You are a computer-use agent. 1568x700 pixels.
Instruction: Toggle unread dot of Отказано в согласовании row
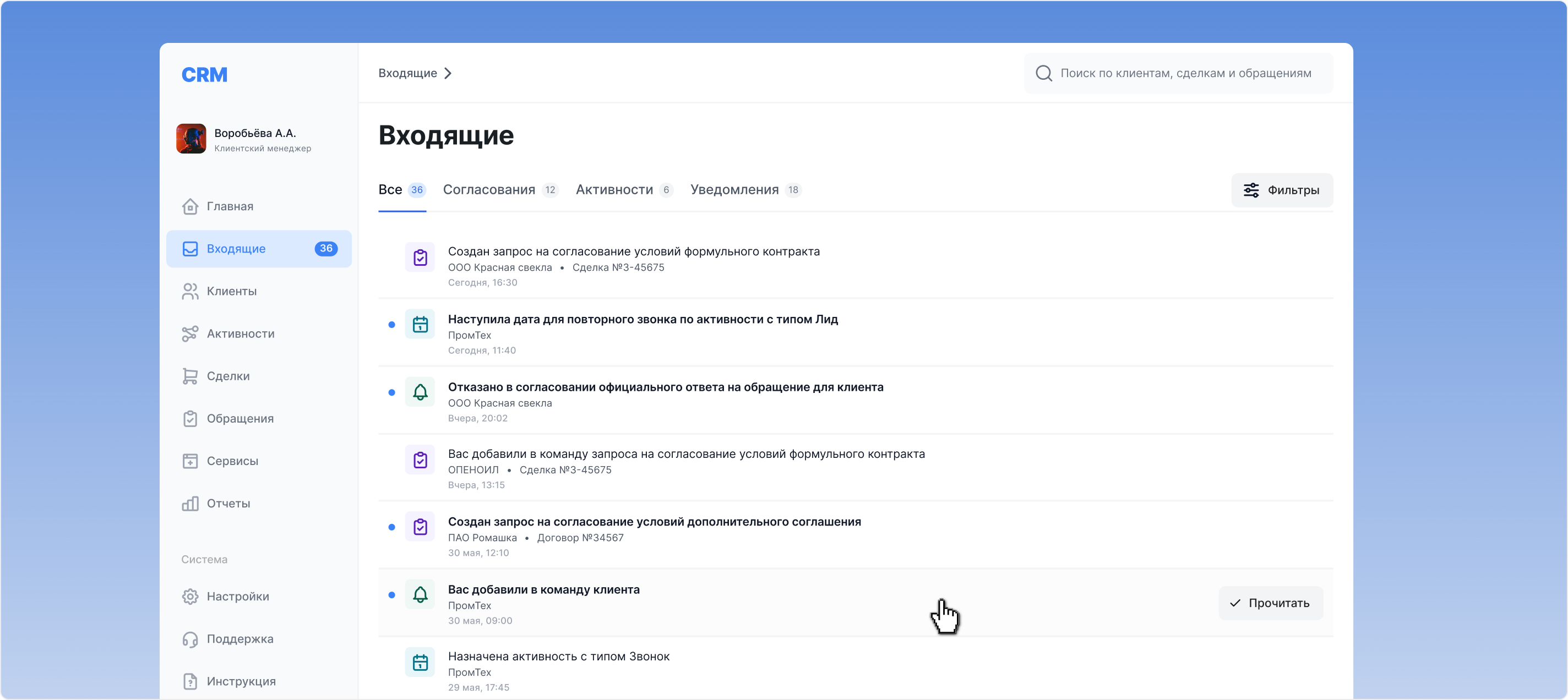(x=391, y=393)
